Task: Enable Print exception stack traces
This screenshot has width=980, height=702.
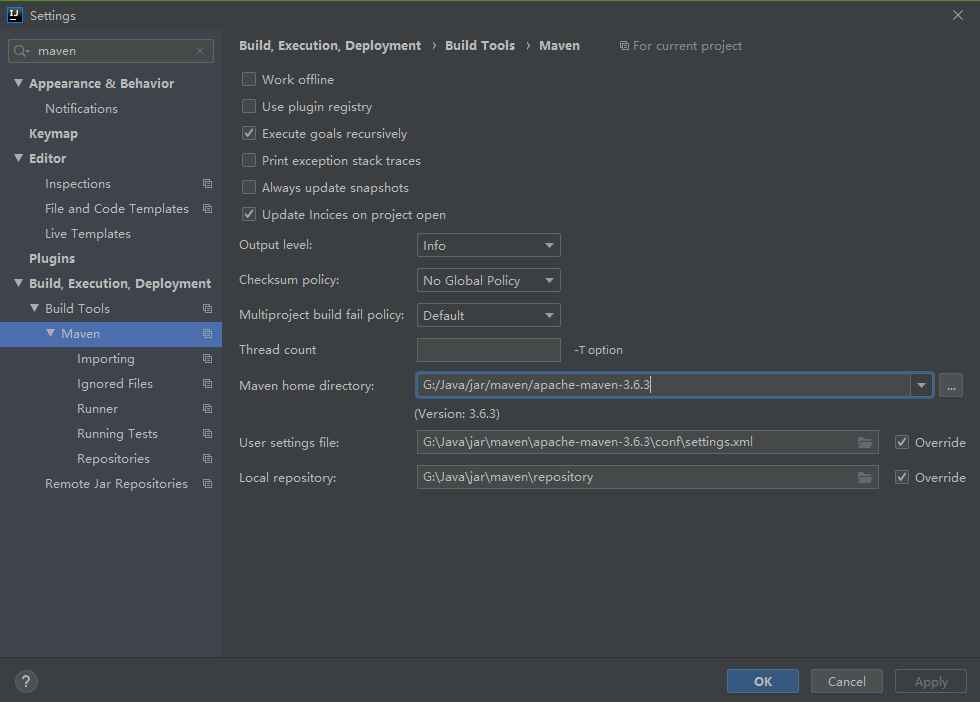Action: point(249,160)
